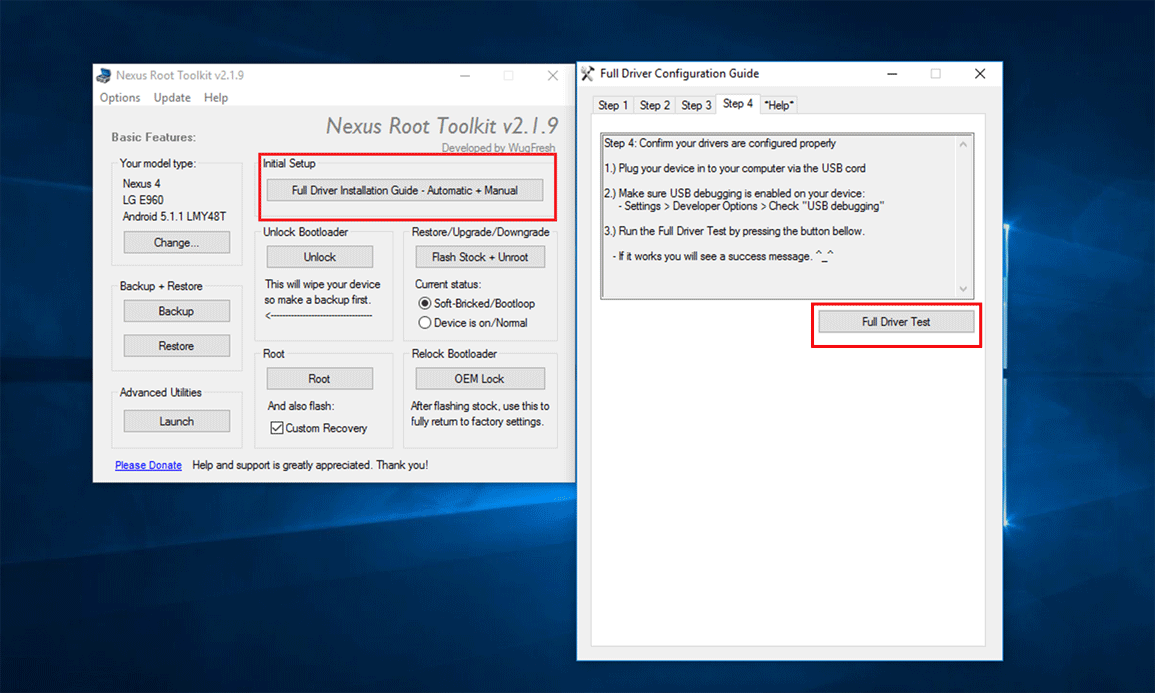
Task: Click the Flash Stock + Unroot button
Action: tap(480, 257)
